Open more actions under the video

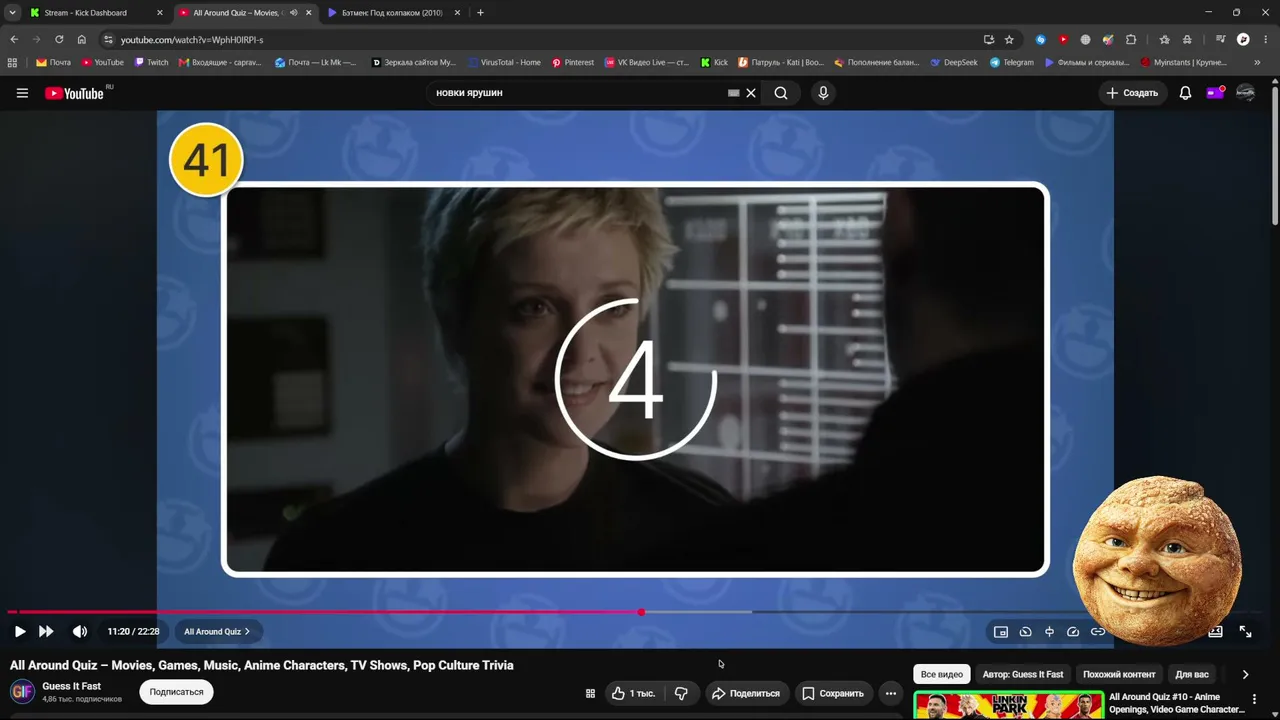tap(890, 693)
